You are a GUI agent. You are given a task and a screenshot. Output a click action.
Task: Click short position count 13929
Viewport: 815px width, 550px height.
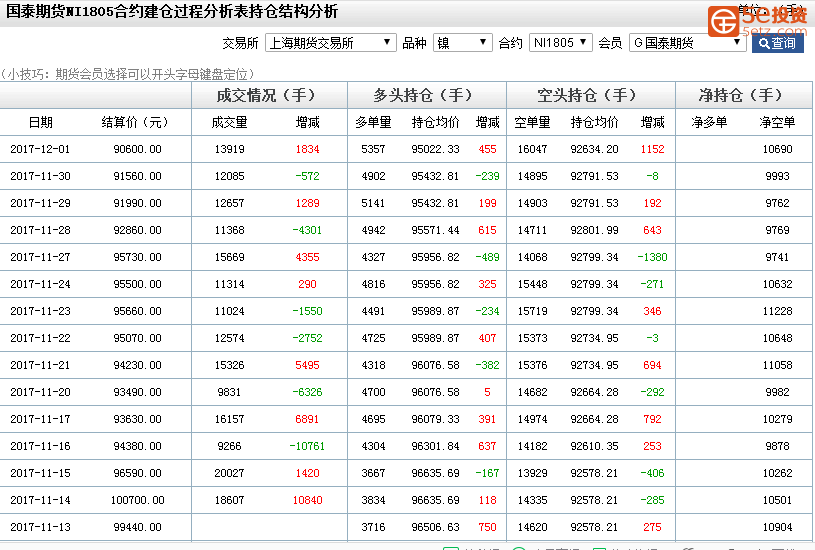pos(532,474)
